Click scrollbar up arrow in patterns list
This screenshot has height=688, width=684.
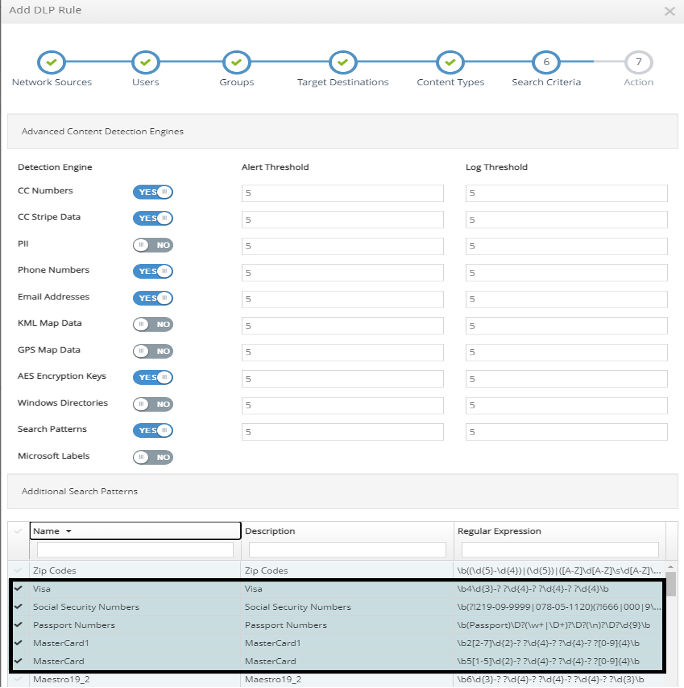point(671,567)
